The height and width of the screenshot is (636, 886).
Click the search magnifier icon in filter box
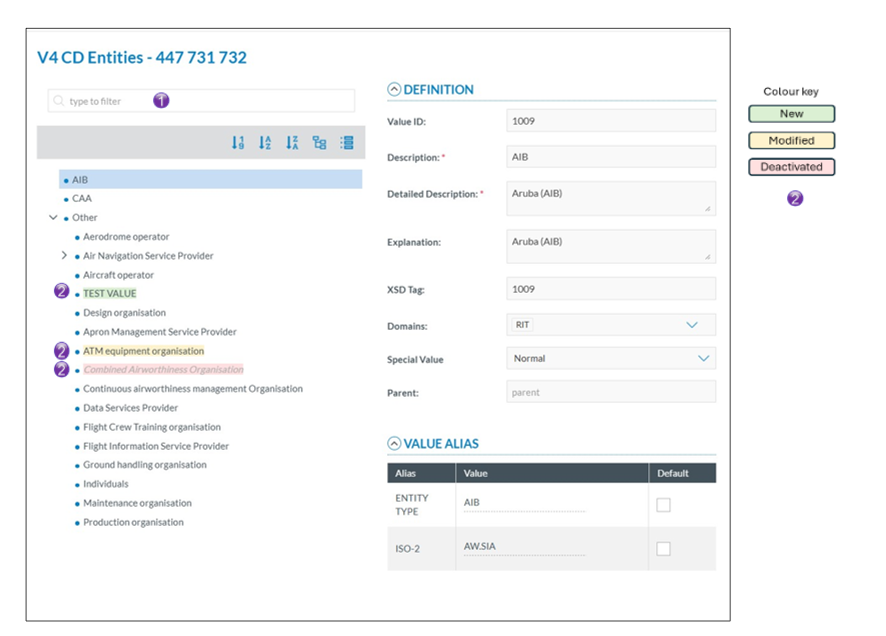[59, 101]
